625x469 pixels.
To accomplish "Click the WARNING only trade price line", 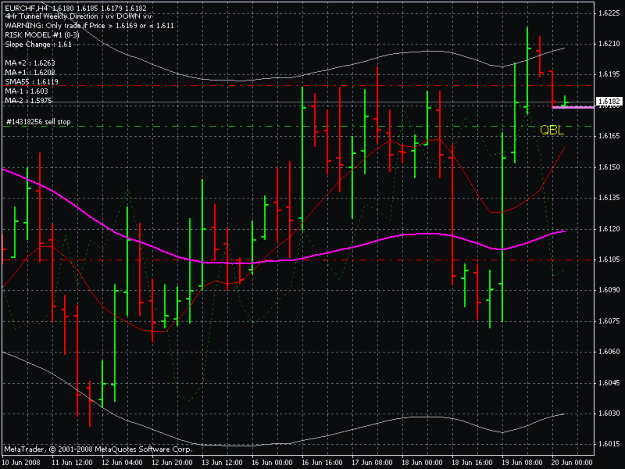I will coord(89,26).
